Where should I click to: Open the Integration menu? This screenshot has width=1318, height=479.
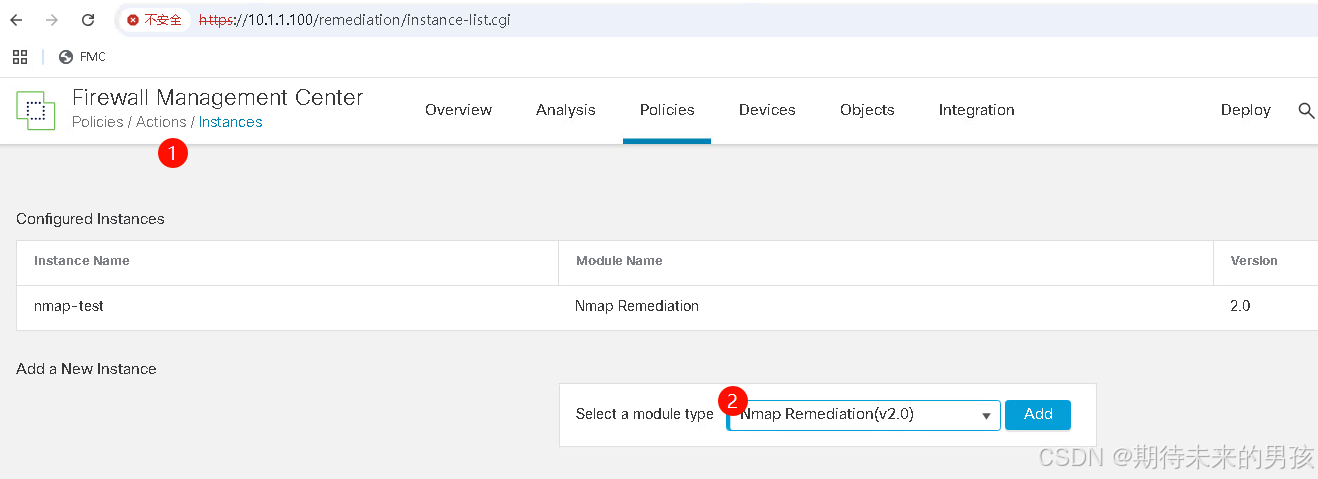[977, 110]
